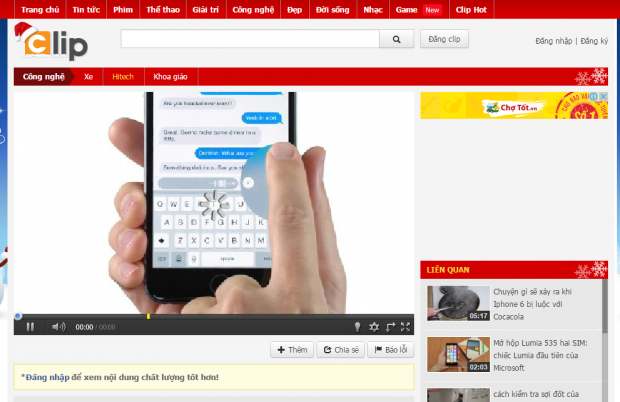Image resolution: width=620 pixels, height=402 pixels.
Task: Mute the video player volume
Action: point(58,326)
